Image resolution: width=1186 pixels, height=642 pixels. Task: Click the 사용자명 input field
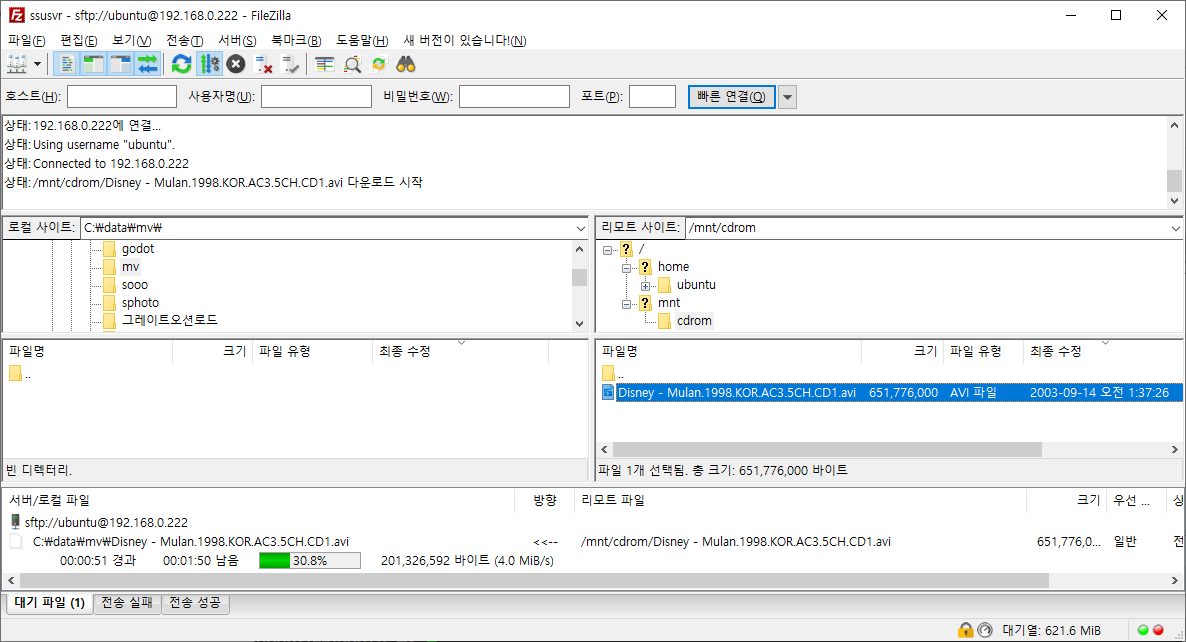pos(316,96)
